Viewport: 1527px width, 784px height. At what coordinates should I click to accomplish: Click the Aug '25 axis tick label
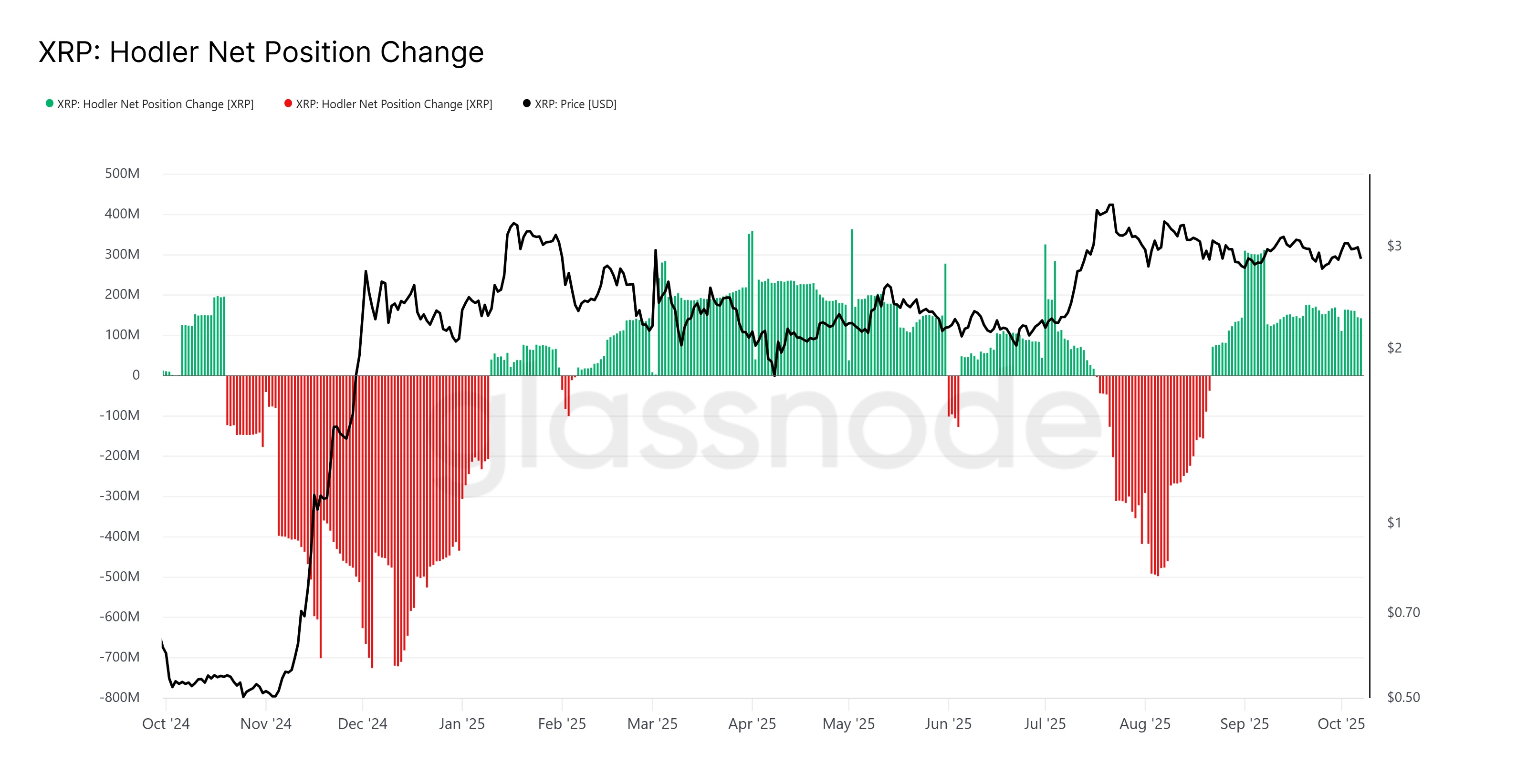click(1145, 723)
